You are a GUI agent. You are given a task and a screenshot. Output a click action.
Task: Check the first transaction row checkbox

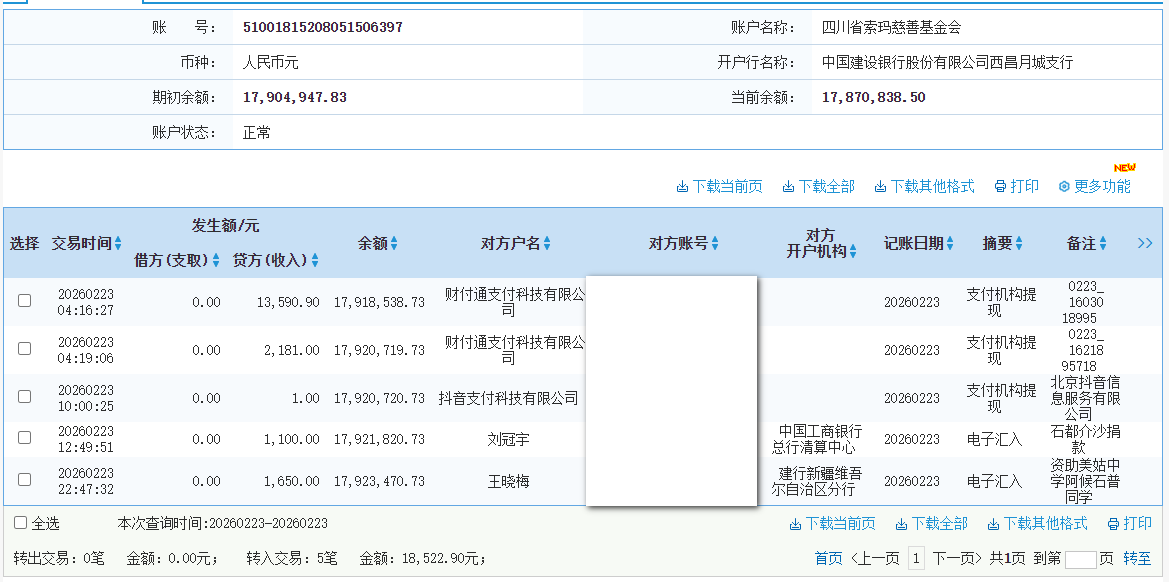click(24, 299)
